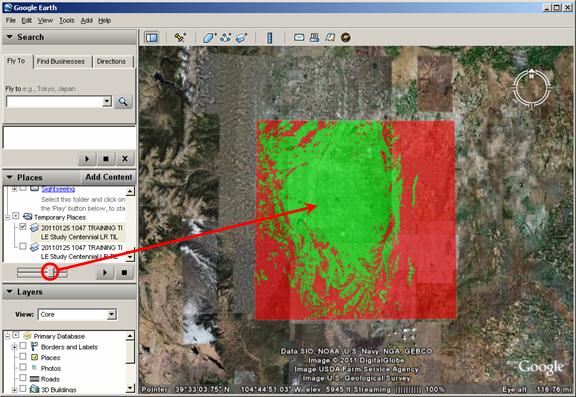Click the Add Content button
The width and height of the screenshot is (576, 397).
(108, 177)
